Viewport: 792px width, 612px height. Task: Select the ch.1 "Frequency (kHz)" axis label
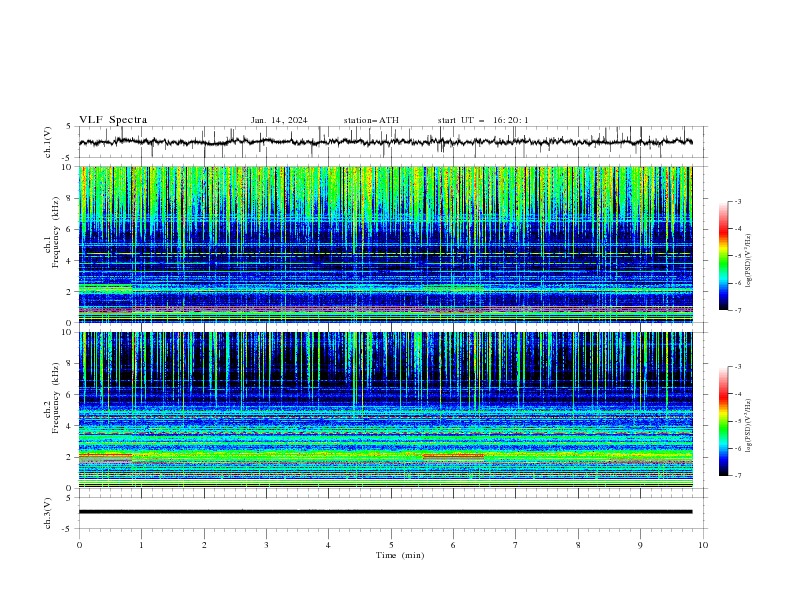[56, 232]
